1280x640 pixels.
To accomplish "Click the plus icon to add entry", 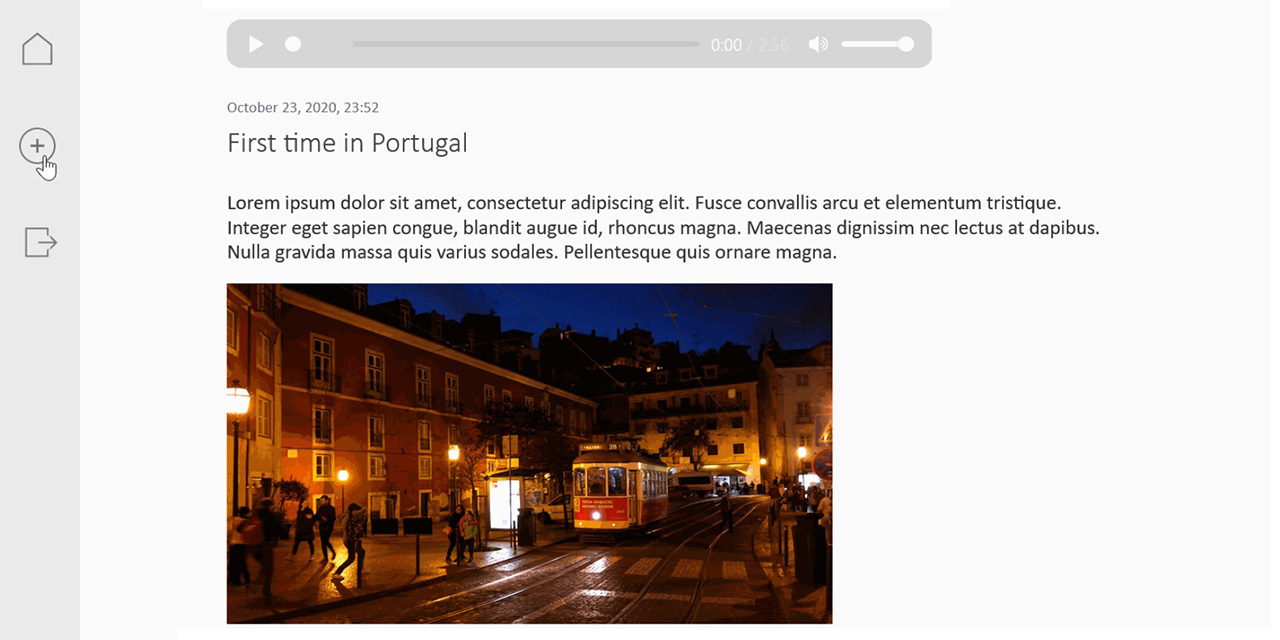I will (37, 147).
